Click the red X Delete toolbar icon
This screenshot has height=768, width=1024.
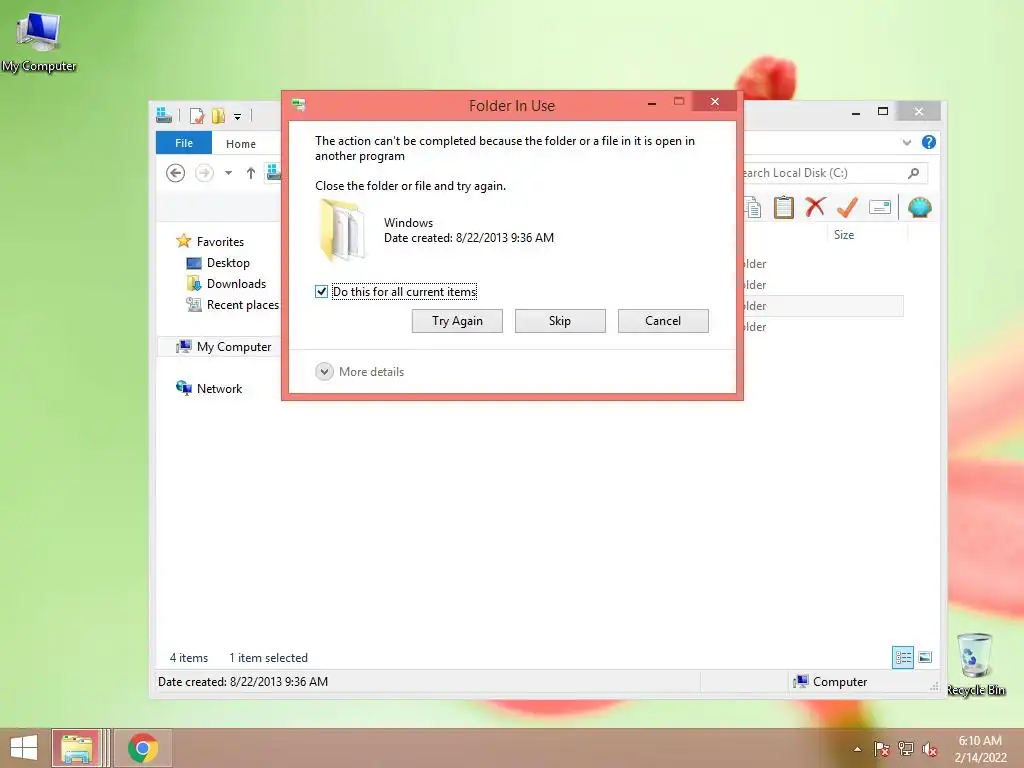(815, 208)
